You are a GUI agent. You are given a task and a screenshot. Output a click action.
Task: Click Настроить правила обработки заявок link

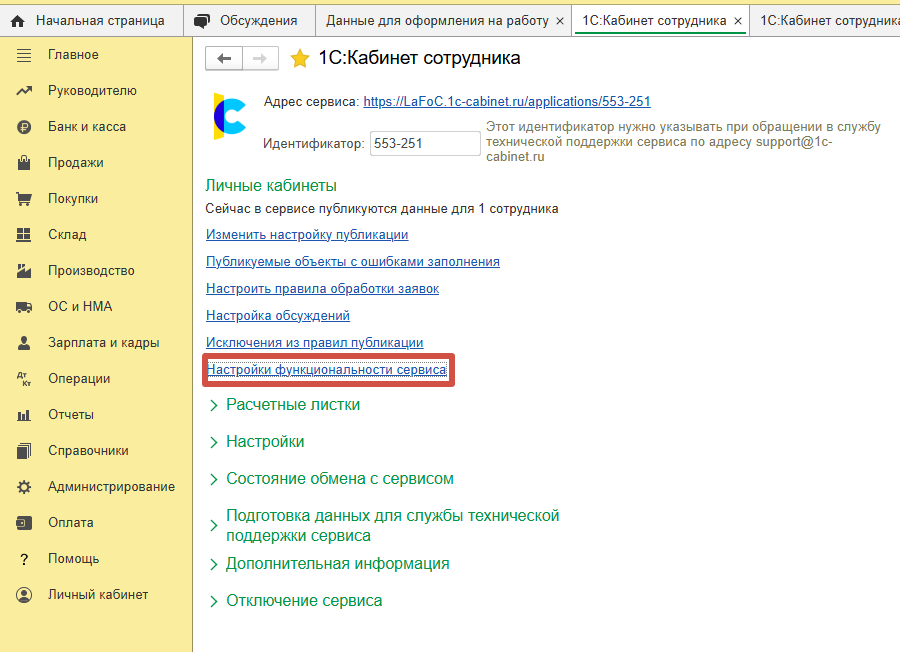322,289
